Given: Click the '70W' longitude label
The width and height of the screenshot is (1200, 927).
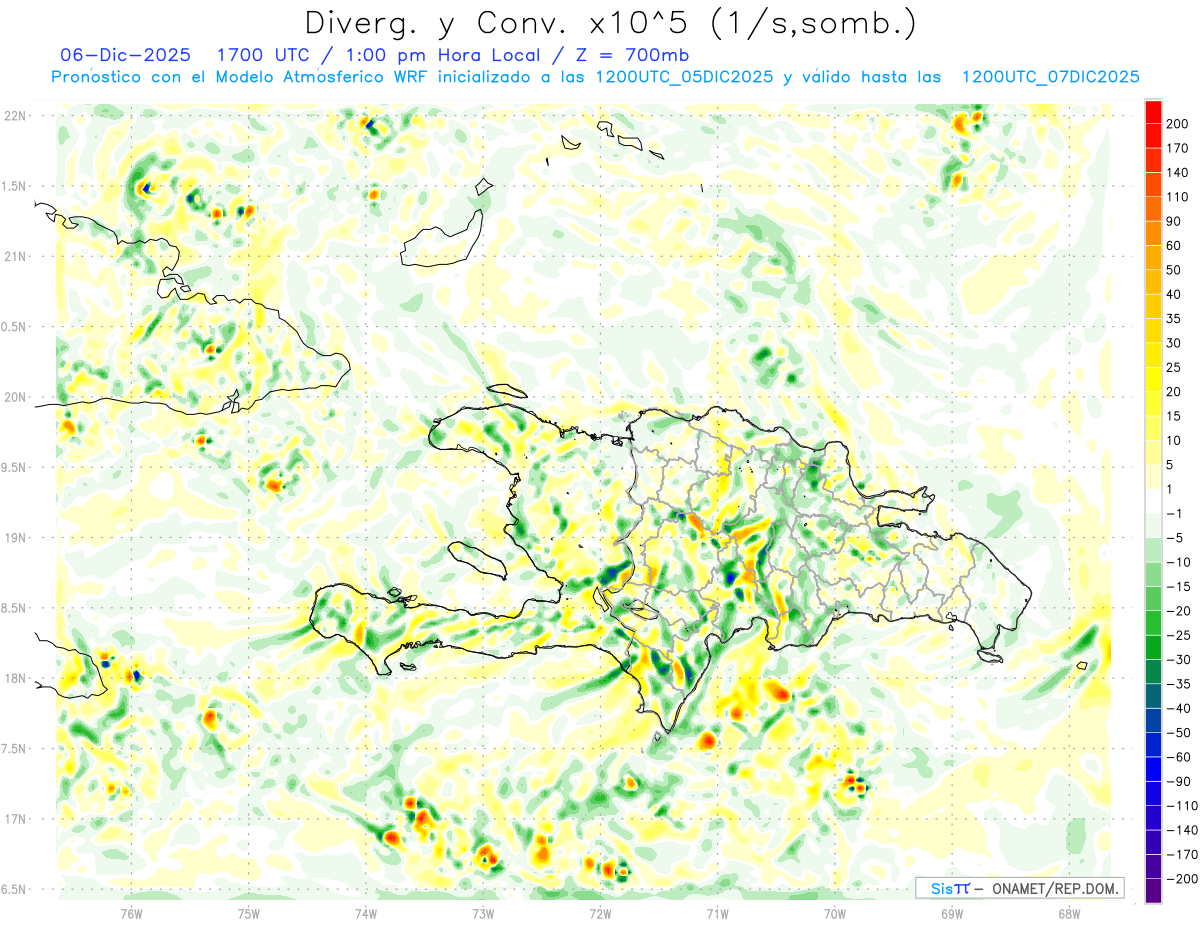Looking at the screenshot, I should pos(835,914).
